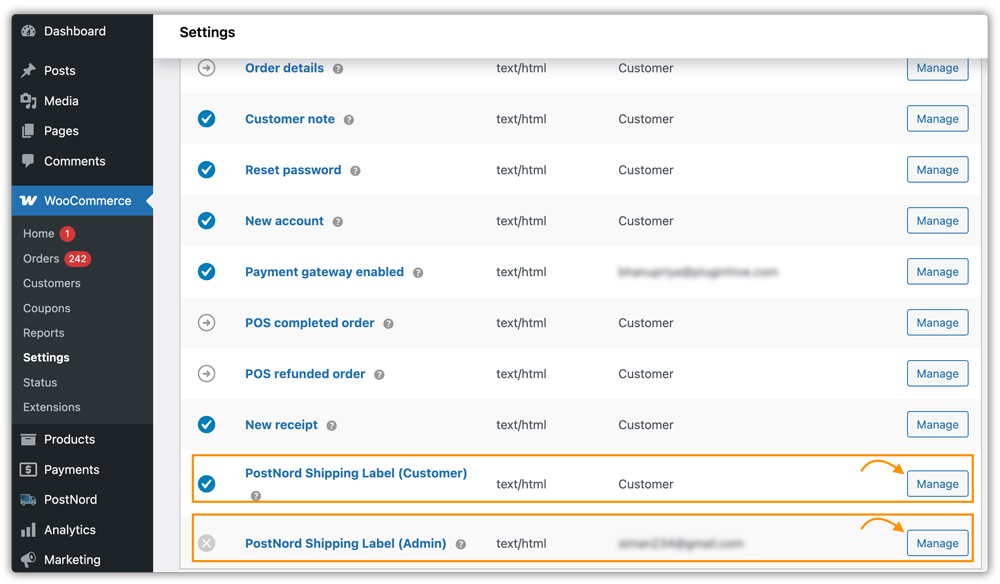
Task: Click help icon beside POS refunded order
Action: (379, 375)
